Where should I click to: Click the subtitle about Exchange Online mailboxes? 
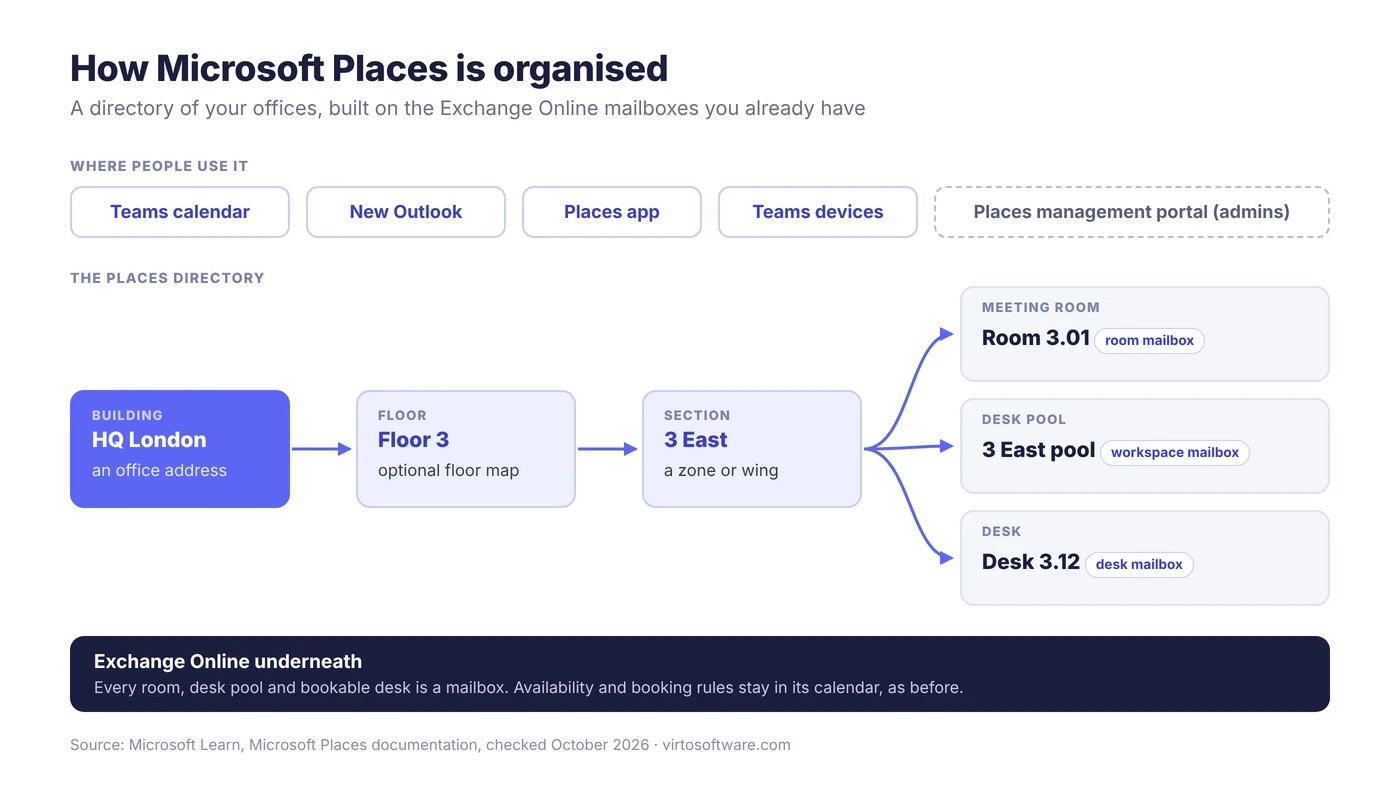468,108
